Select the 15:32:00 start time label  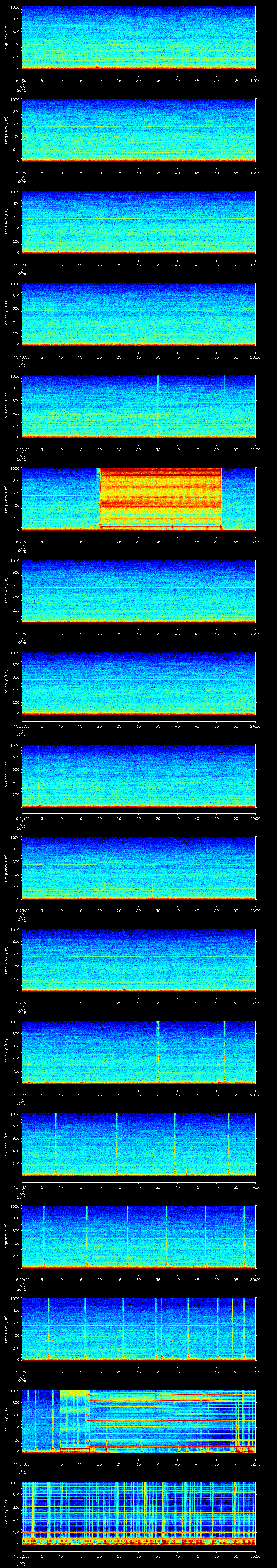tap(21, 1556)
